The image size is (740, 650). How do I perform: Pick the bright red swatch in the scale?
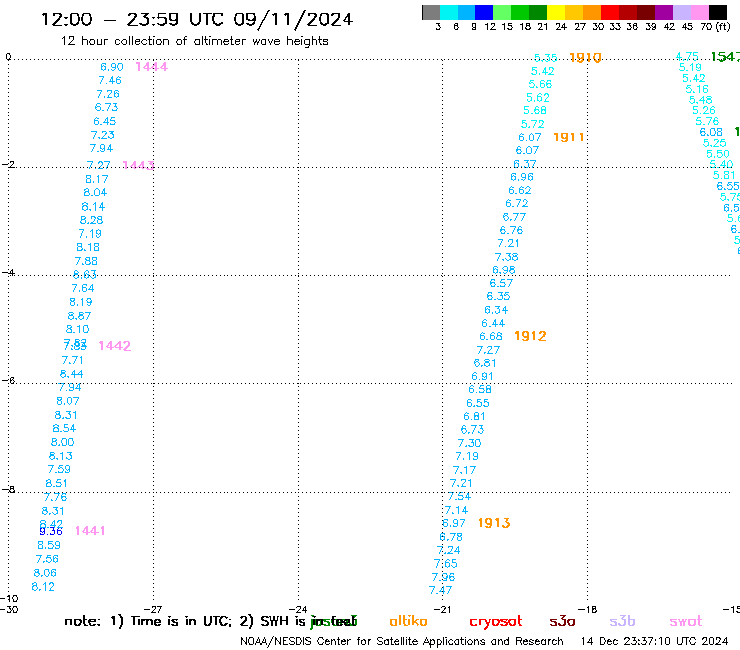[x=610, y=12]
